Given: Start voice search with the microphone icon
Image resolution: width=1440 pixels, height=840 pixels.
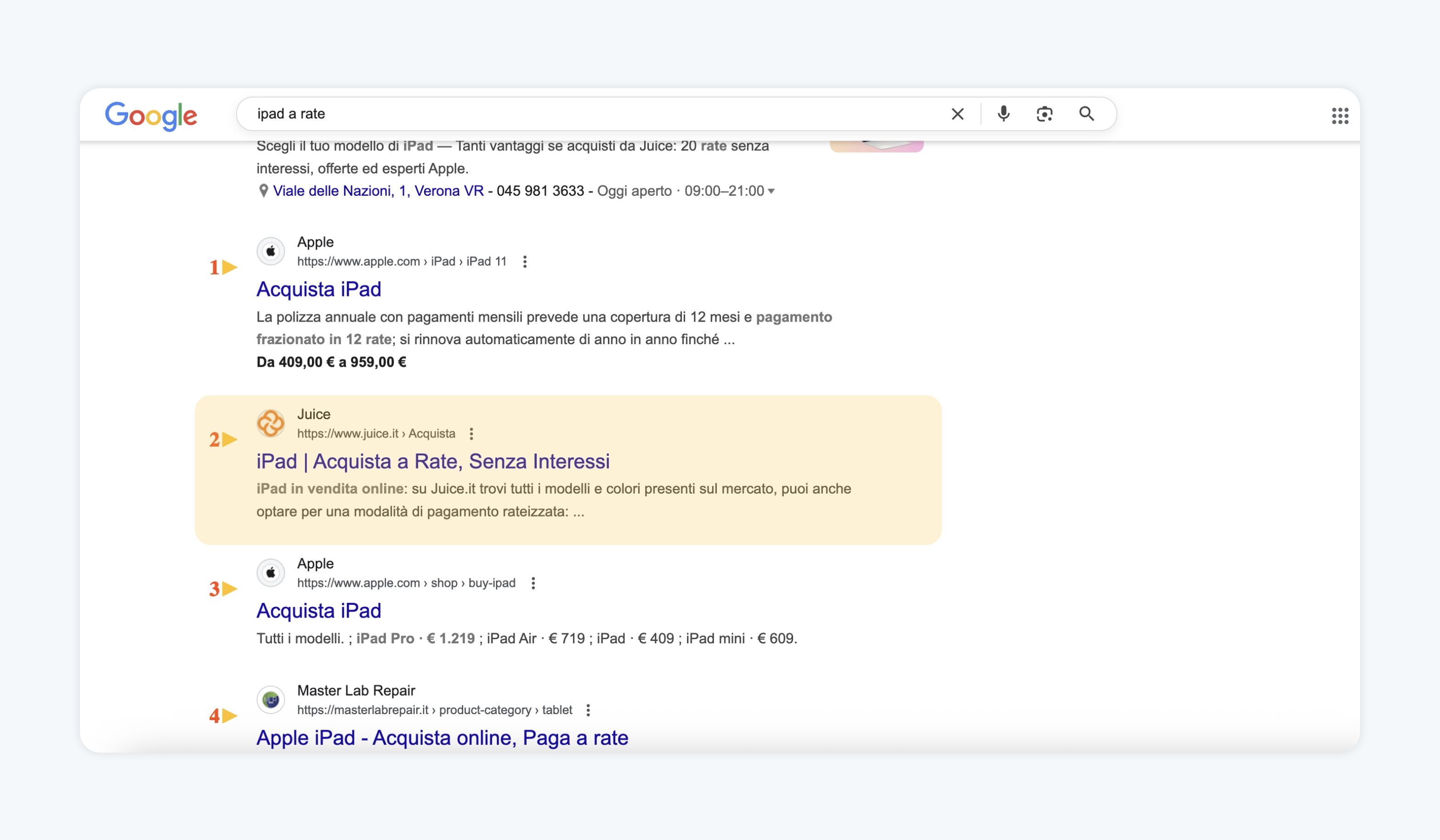Looking at the screenshot, I should coord(1003,114).
